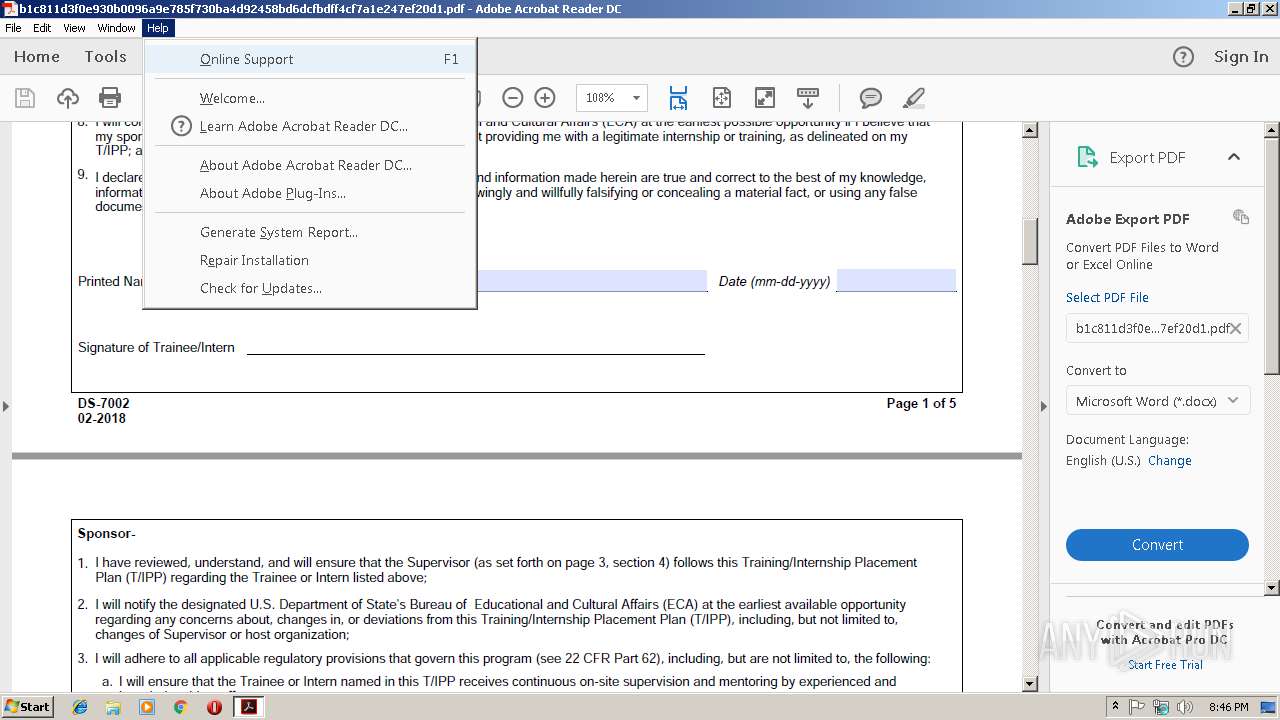Open Windows Explorer folder in taskbar
This screenshot has height=720, width=1280.
point(113,707)
